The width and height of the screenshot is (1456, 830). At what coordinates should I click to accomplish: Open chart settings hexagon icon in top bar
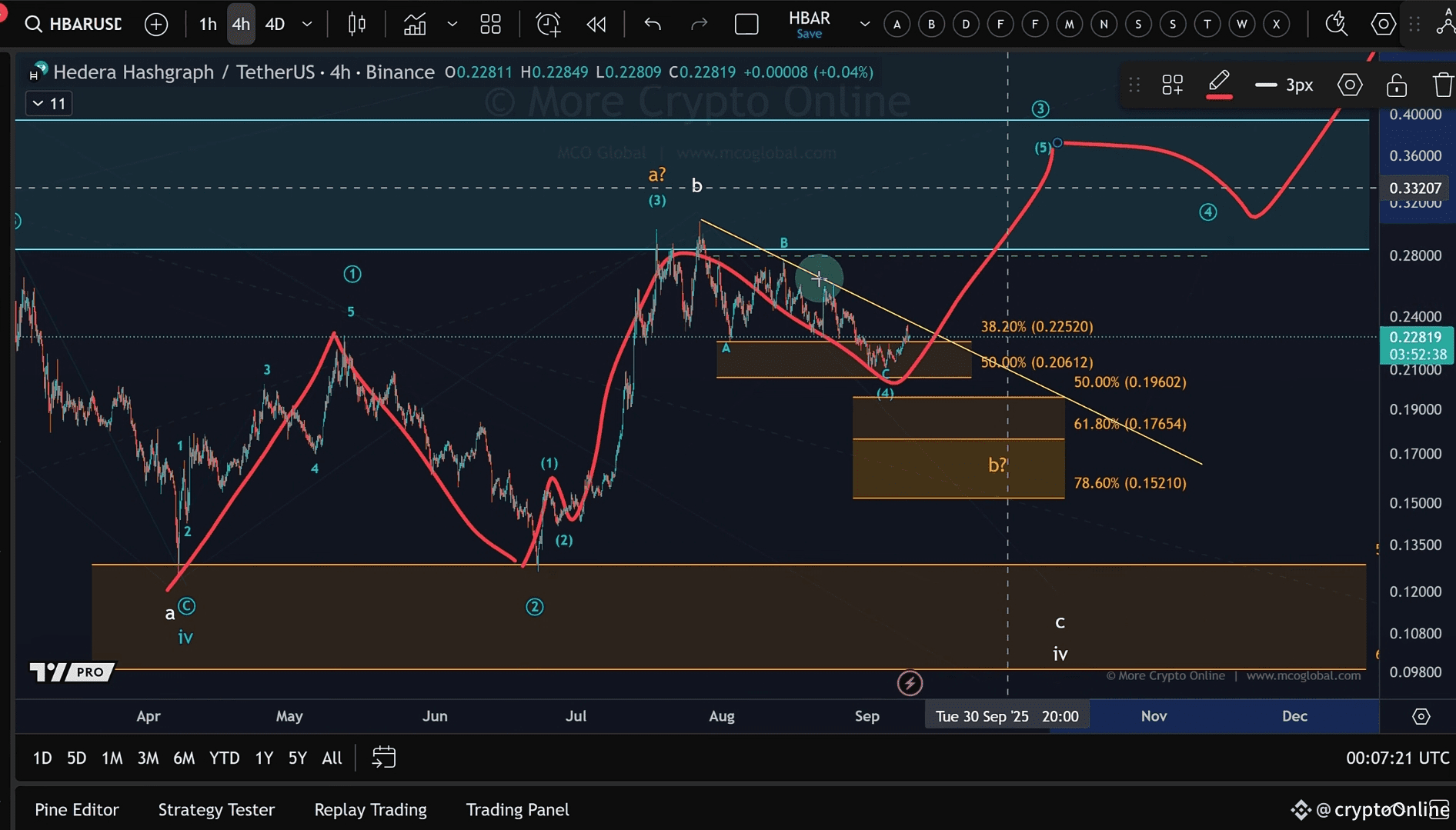pyautogui.click(x=1383, y=24)
